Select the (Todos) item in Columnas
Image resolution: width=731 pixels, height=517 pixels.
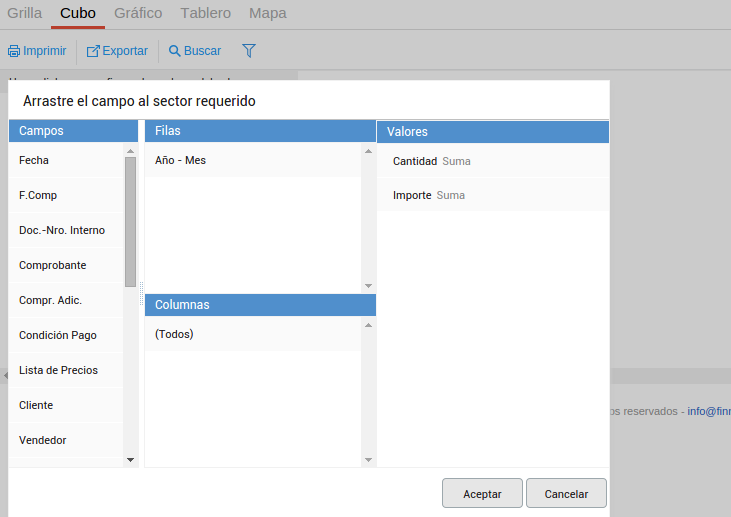click(x=175, y=334)
